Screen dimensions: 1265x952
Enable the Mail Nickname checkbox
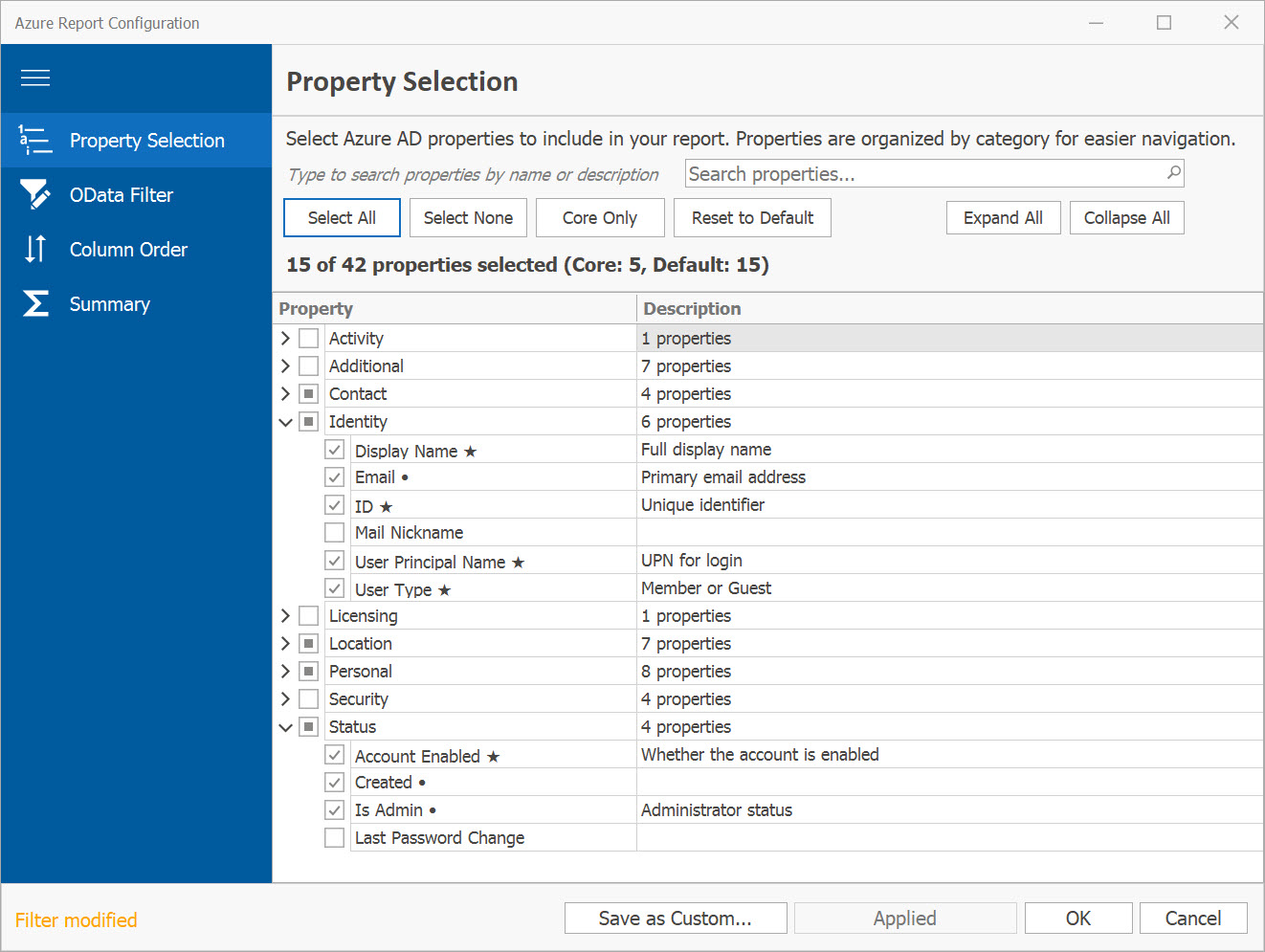335,533
